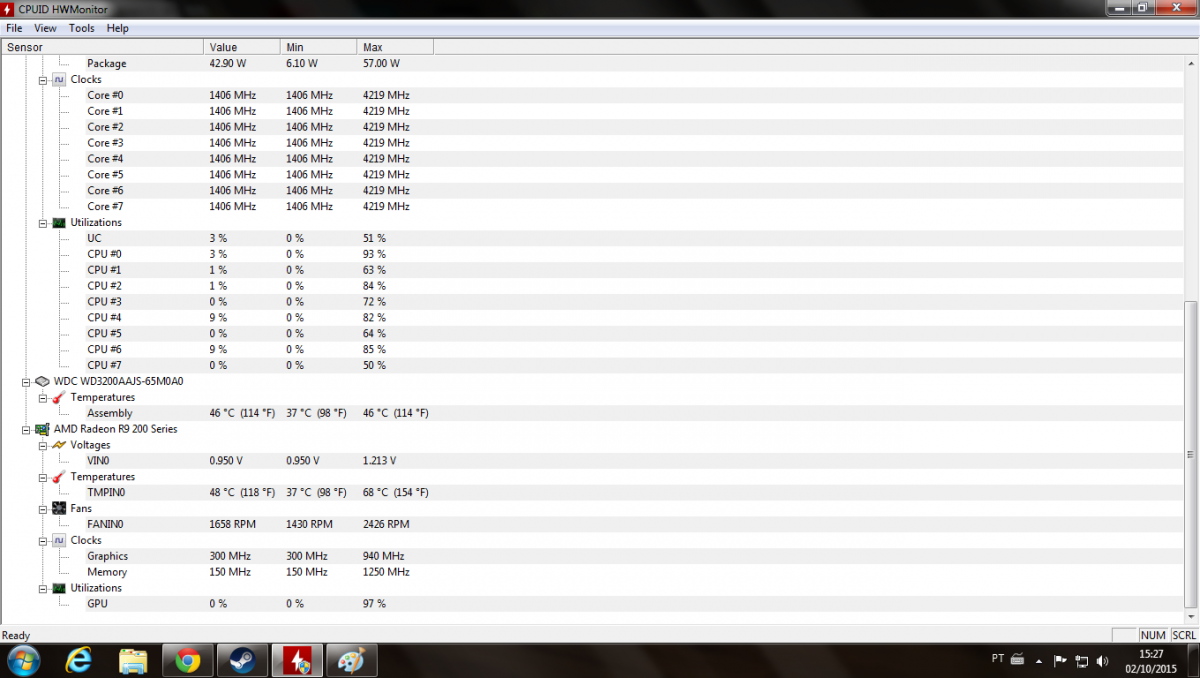Select the Graphics clock row
Viewport: 1200px width, 678px height.
pyautogui.click(x=591, y=556)
